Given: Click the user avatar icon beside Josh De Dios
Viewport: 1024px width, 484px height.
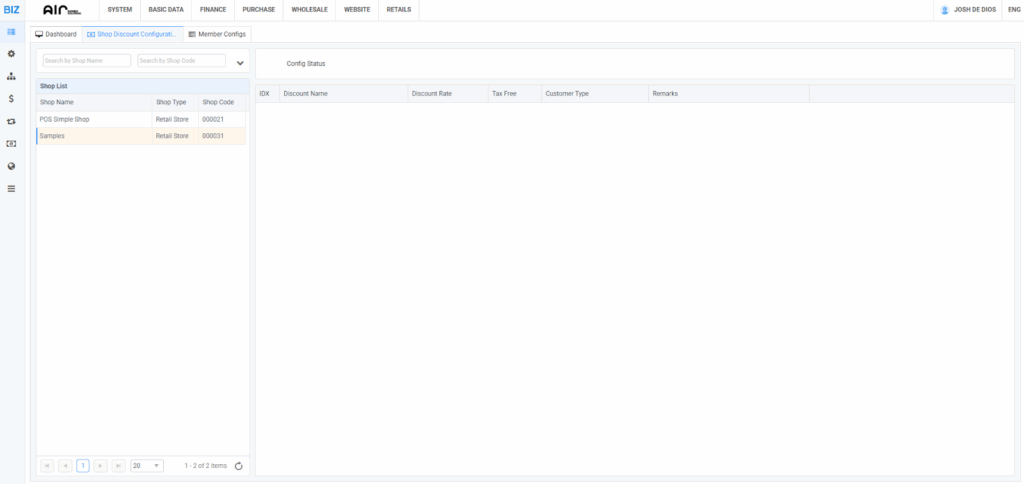Looking at the screenshot, I should click(x=945, y=10).
